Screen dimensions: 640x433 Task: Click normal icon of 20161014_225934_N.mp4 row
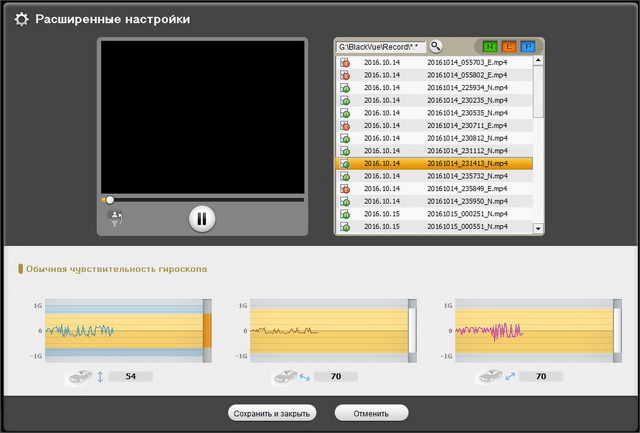345,88
